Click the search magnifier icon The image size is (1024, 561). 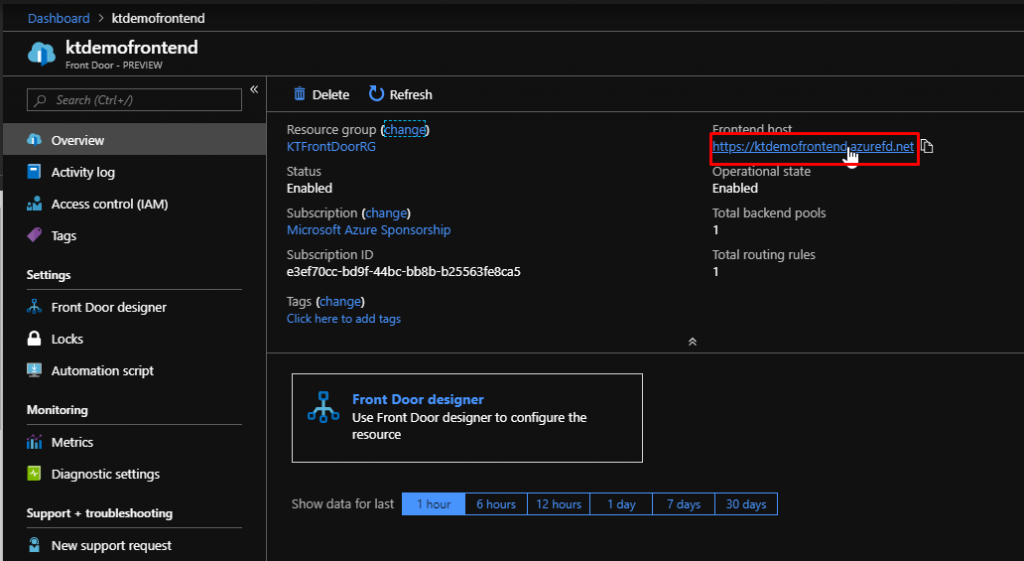click(40, 100)
